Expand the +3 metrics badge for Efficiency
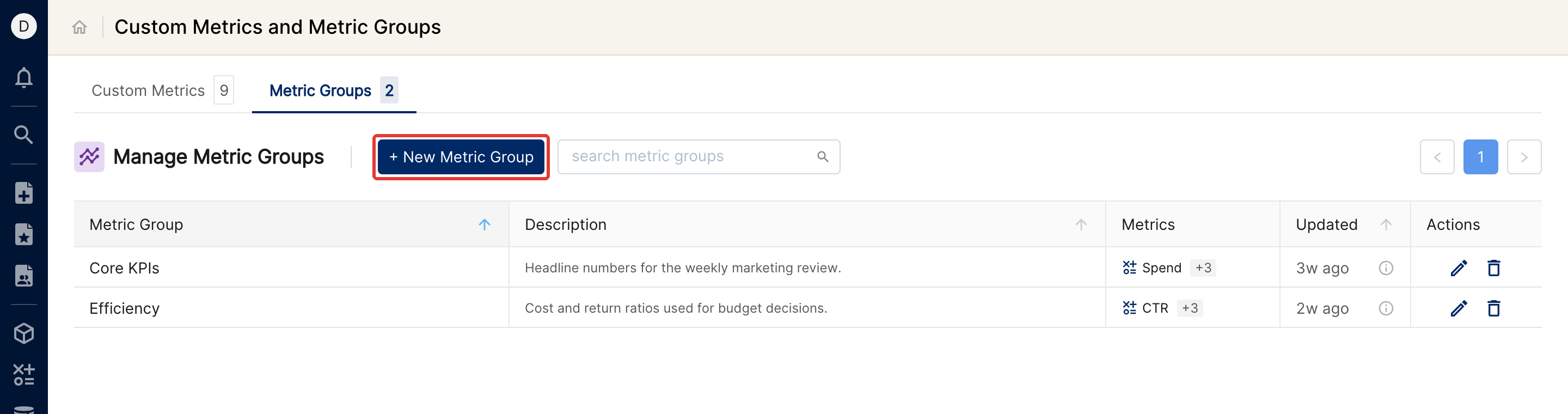 1190,308
